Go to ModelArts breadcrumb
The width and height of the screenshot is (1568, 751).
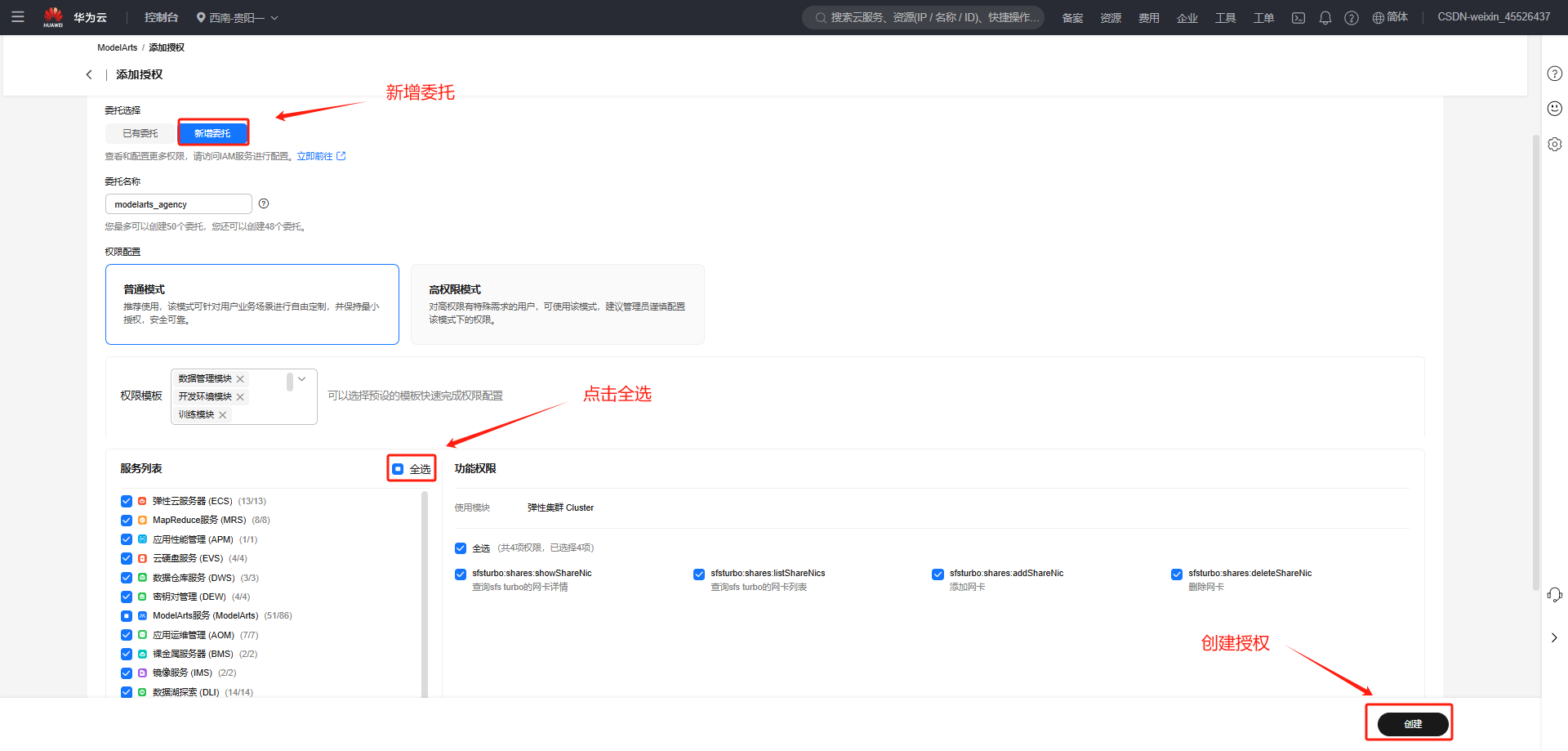118,47
